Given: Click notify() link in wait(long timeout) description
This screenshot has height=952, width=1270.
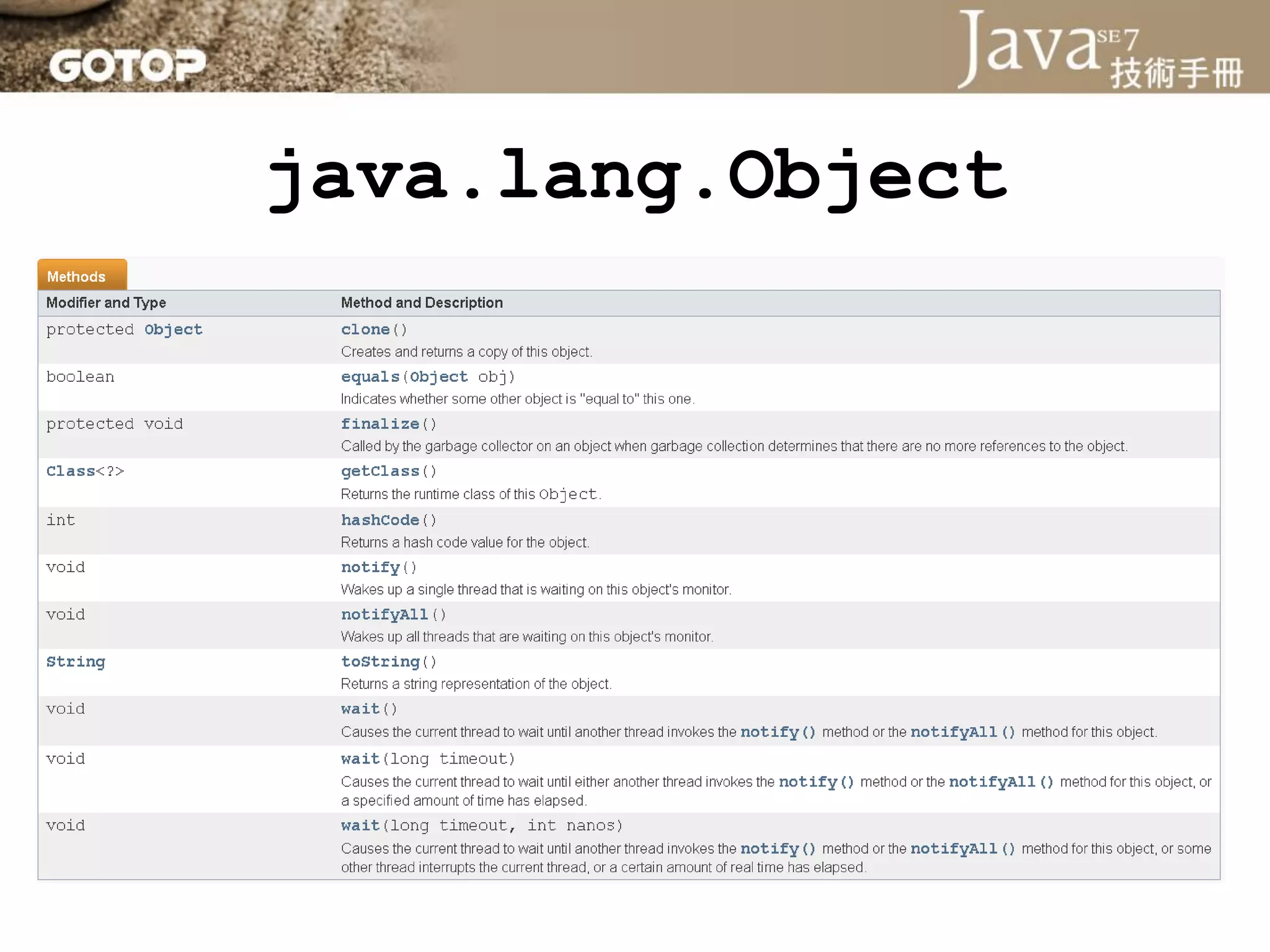Looking at the screenshot, I should (x=817, y=782).
